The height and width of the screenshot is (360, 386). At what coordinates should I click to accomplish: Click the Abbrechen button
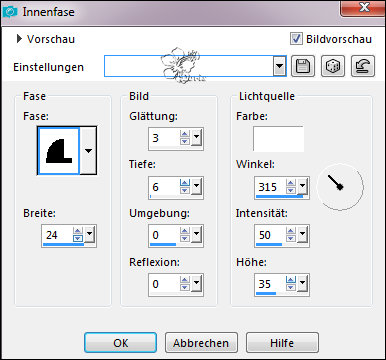click(201, 343)
